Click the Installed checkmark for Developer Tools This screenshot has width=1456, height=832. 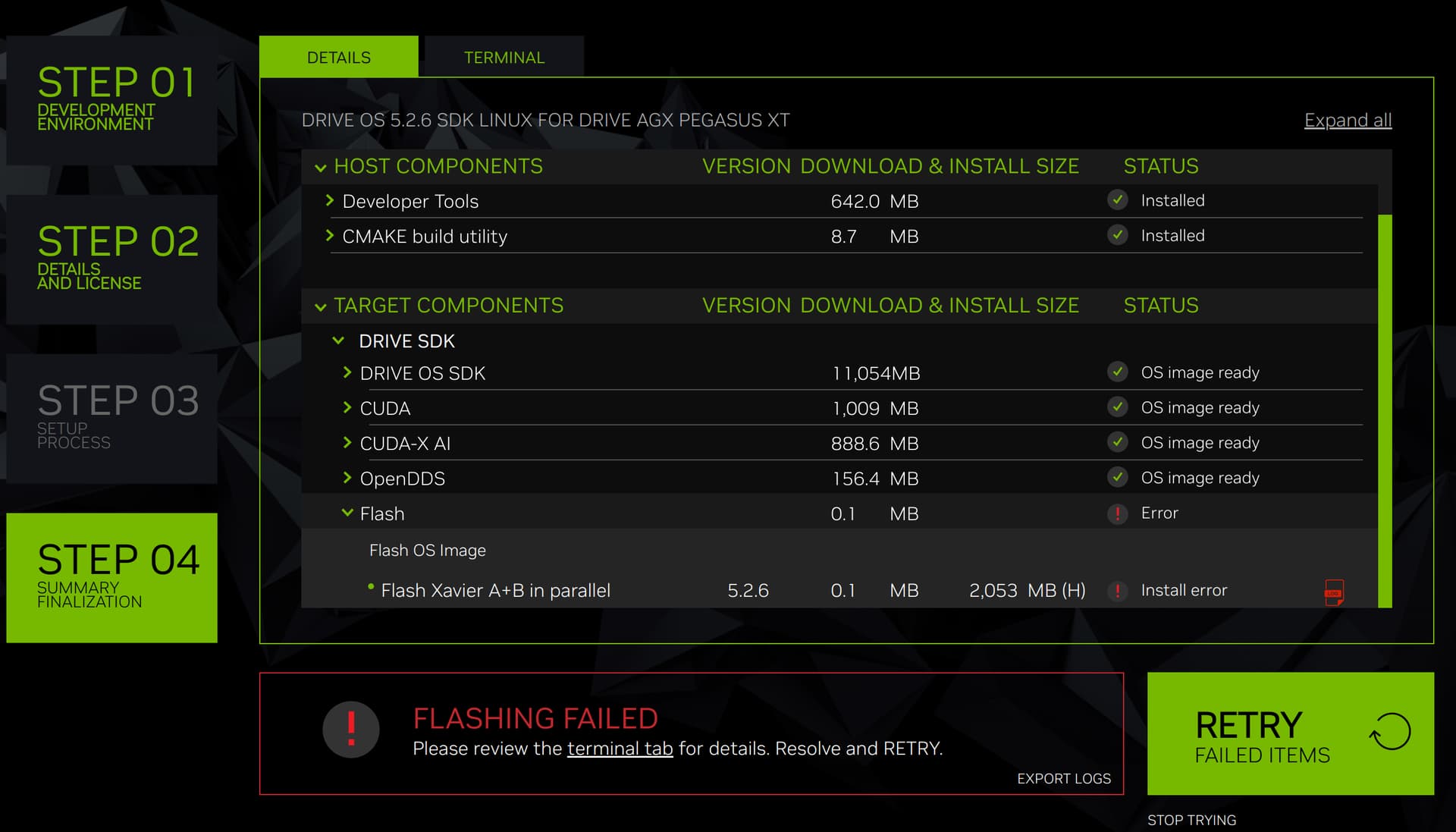[1118, 200]
